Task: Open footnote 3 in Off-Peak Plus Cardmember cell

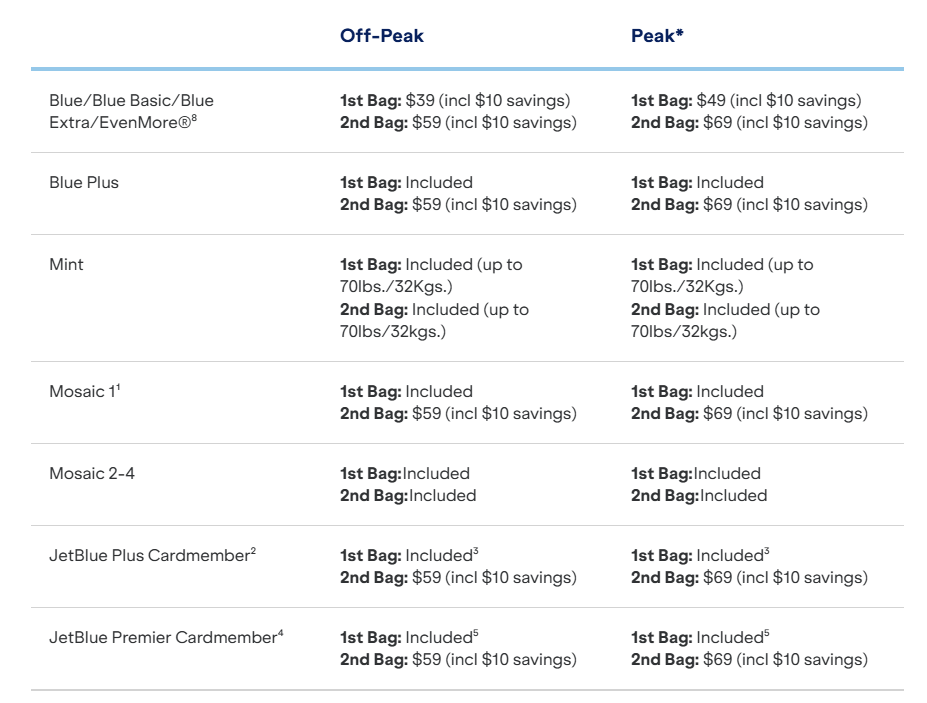Action: click(475, 552)
